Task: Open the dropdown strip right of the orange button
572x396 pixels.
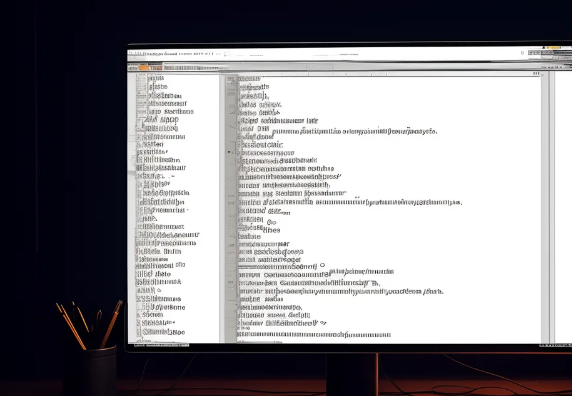Action: coord(156,68)
